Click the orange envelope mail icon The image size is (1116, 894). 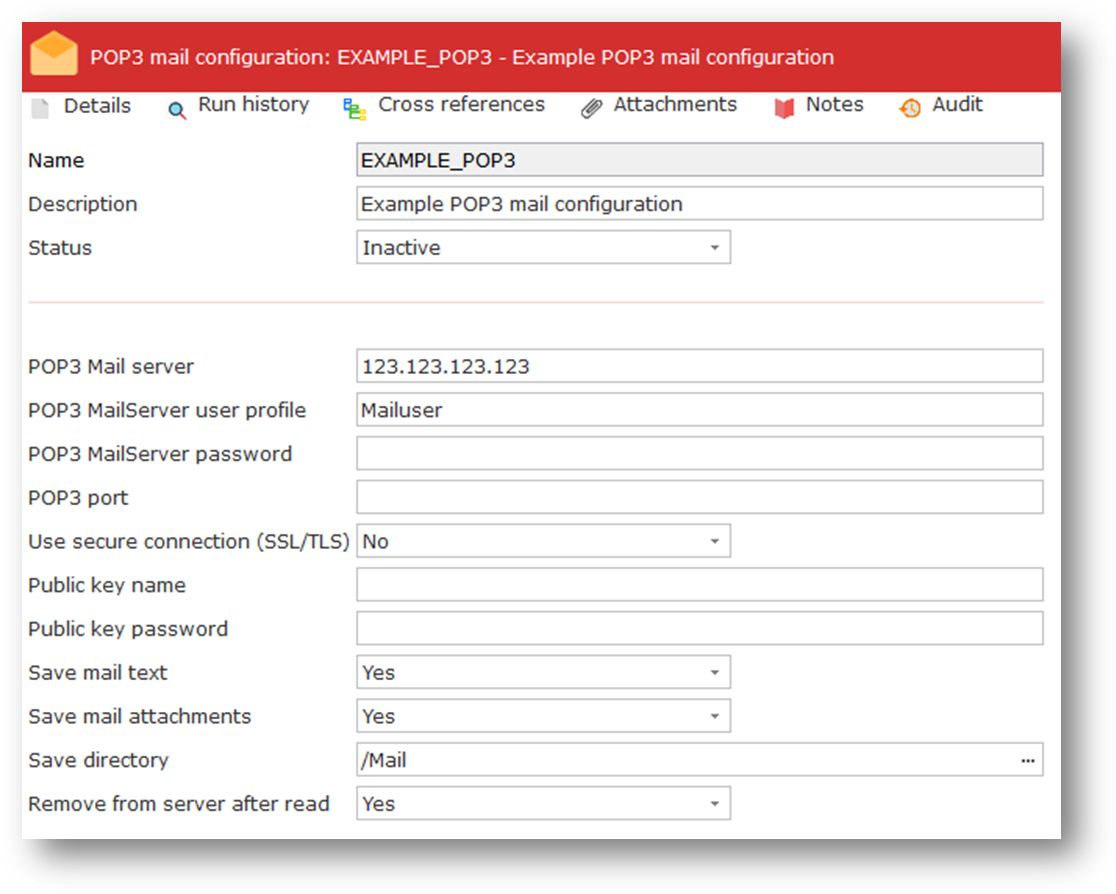point(54,55)
